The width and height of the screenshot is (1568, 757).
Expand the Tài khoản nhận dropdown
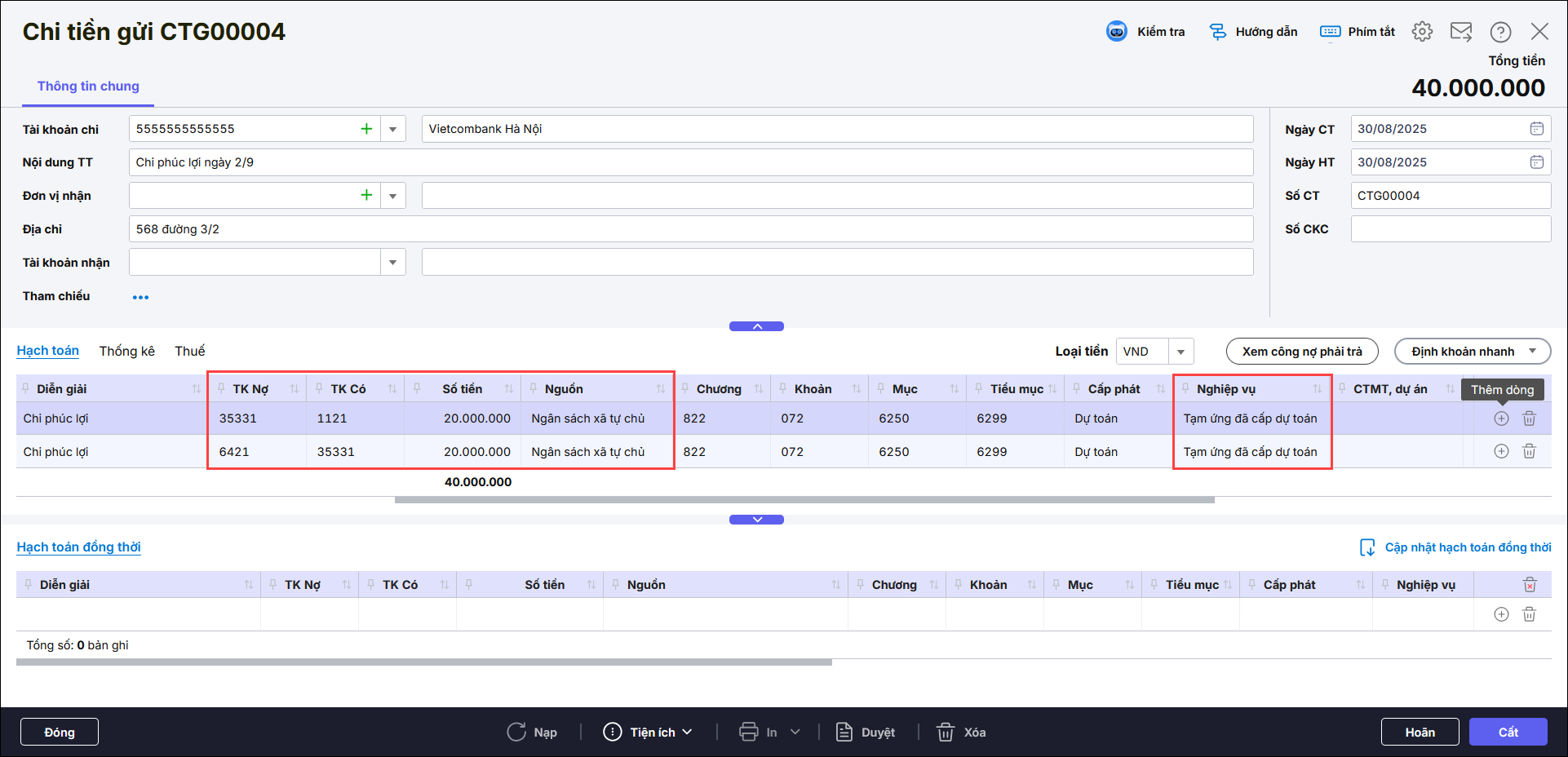click(x=392, y=263)
